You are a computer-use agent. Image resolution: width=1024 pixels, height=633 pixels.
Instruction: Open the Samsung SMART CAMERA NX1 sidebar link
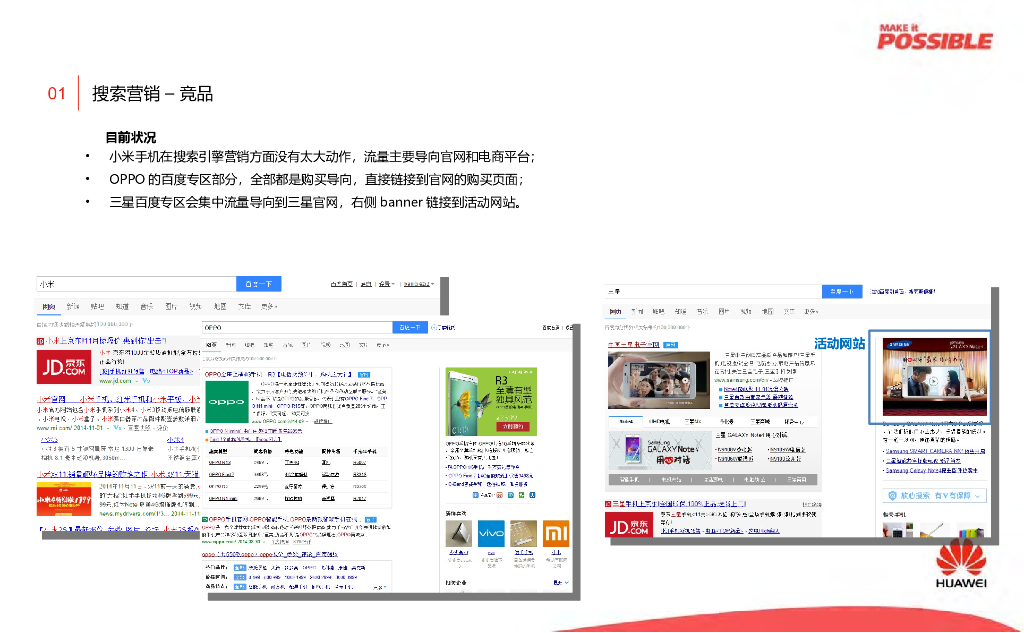coord(935,451)
